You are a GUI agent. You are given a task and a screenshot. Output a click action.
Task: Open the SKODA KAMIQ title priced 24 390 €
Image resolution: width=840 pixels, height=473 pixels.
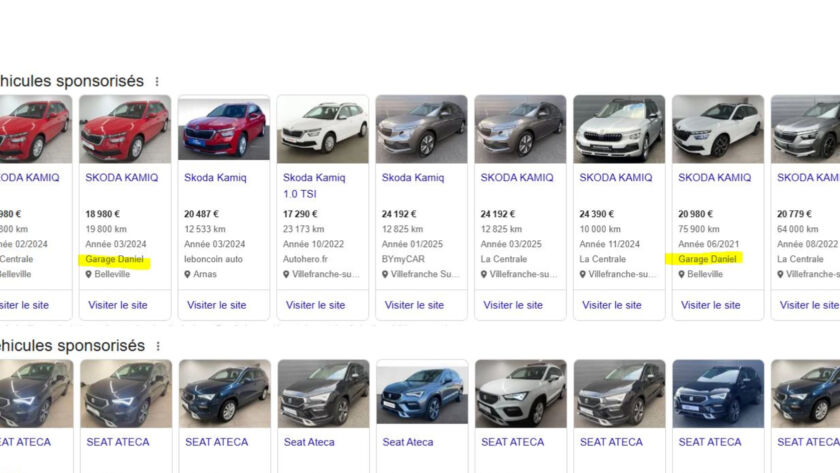click(x=616, y=177)
